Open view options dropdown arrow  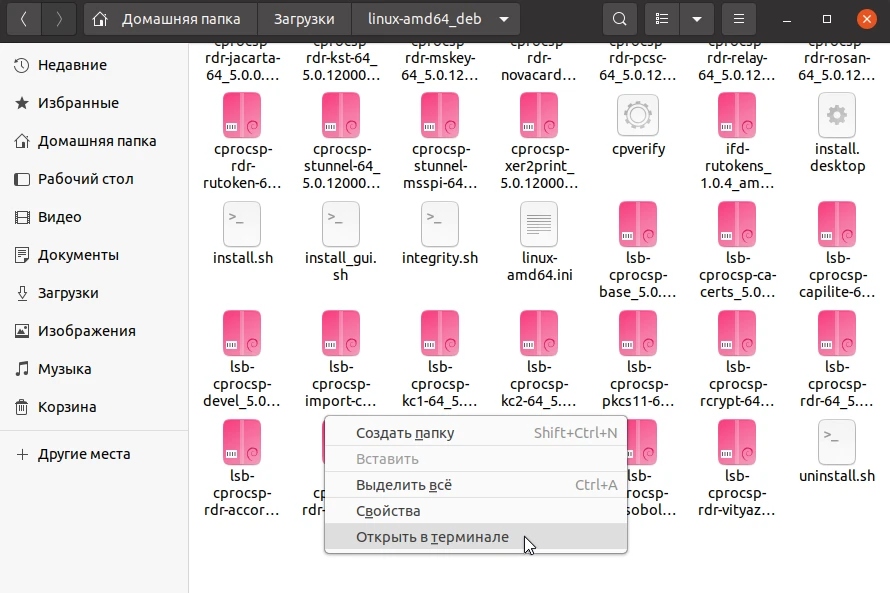tap(696, 19)
